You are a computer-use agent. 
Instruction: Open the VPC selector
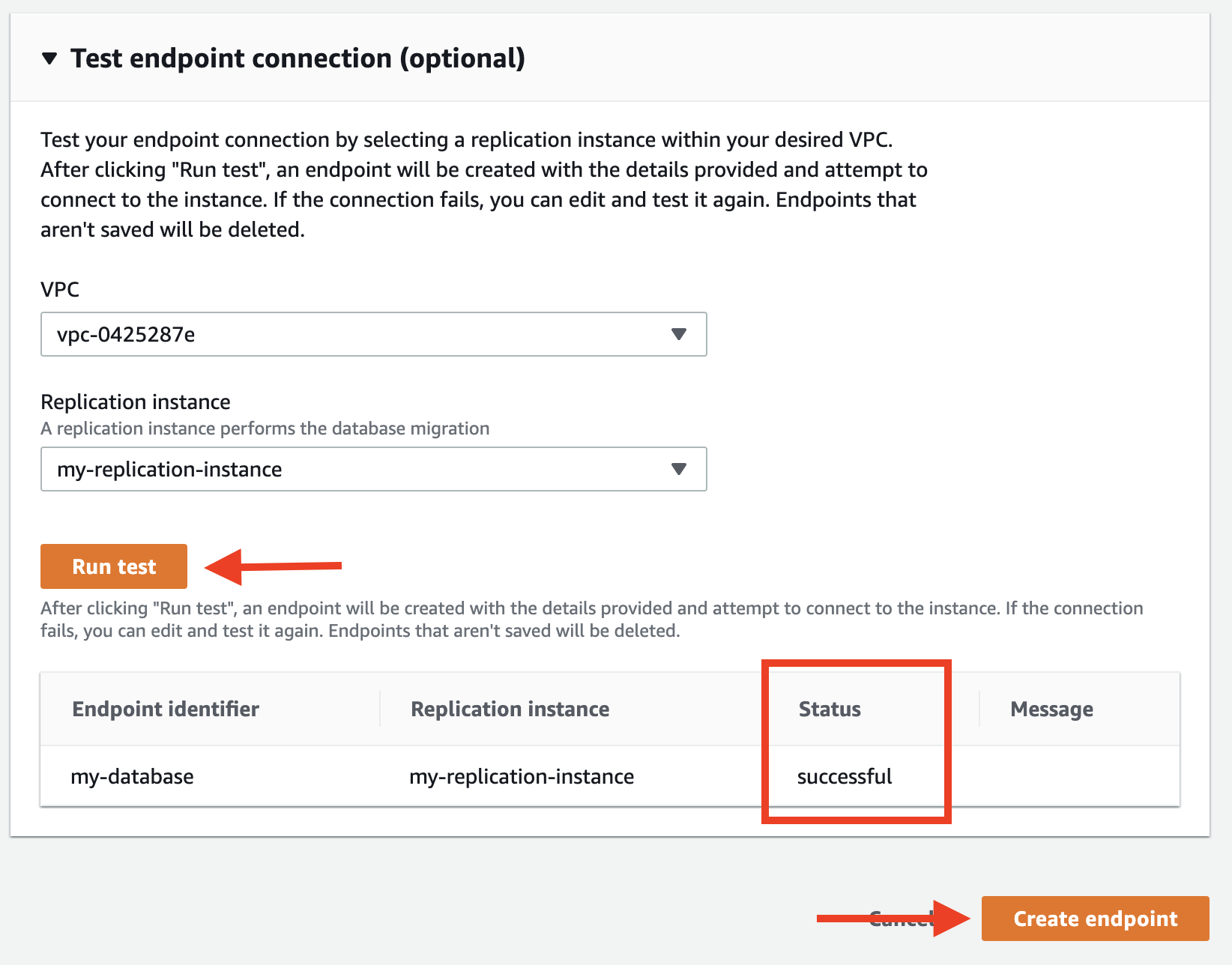(373, 334)
